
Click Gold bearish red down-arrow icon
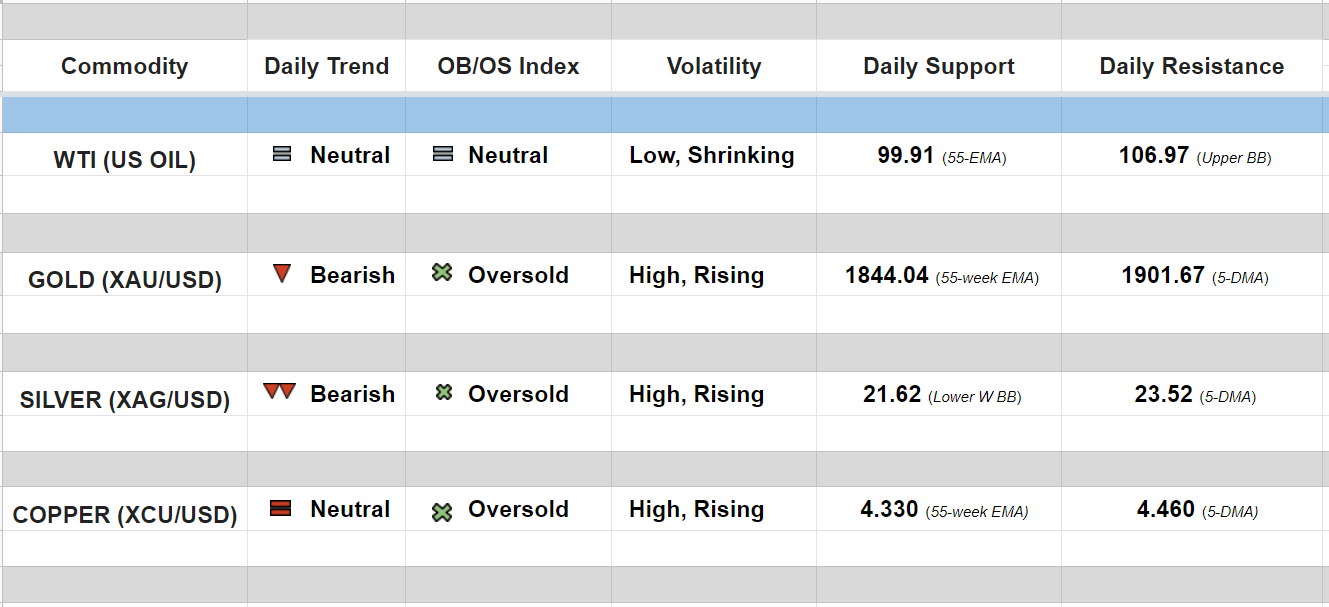click(x=282, y=273)
